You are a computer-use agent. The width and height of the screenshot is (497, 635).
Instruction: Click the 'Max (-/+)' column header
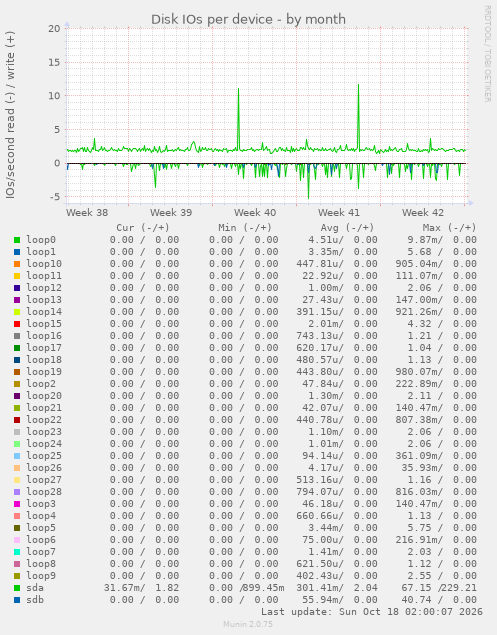(449, 228)
